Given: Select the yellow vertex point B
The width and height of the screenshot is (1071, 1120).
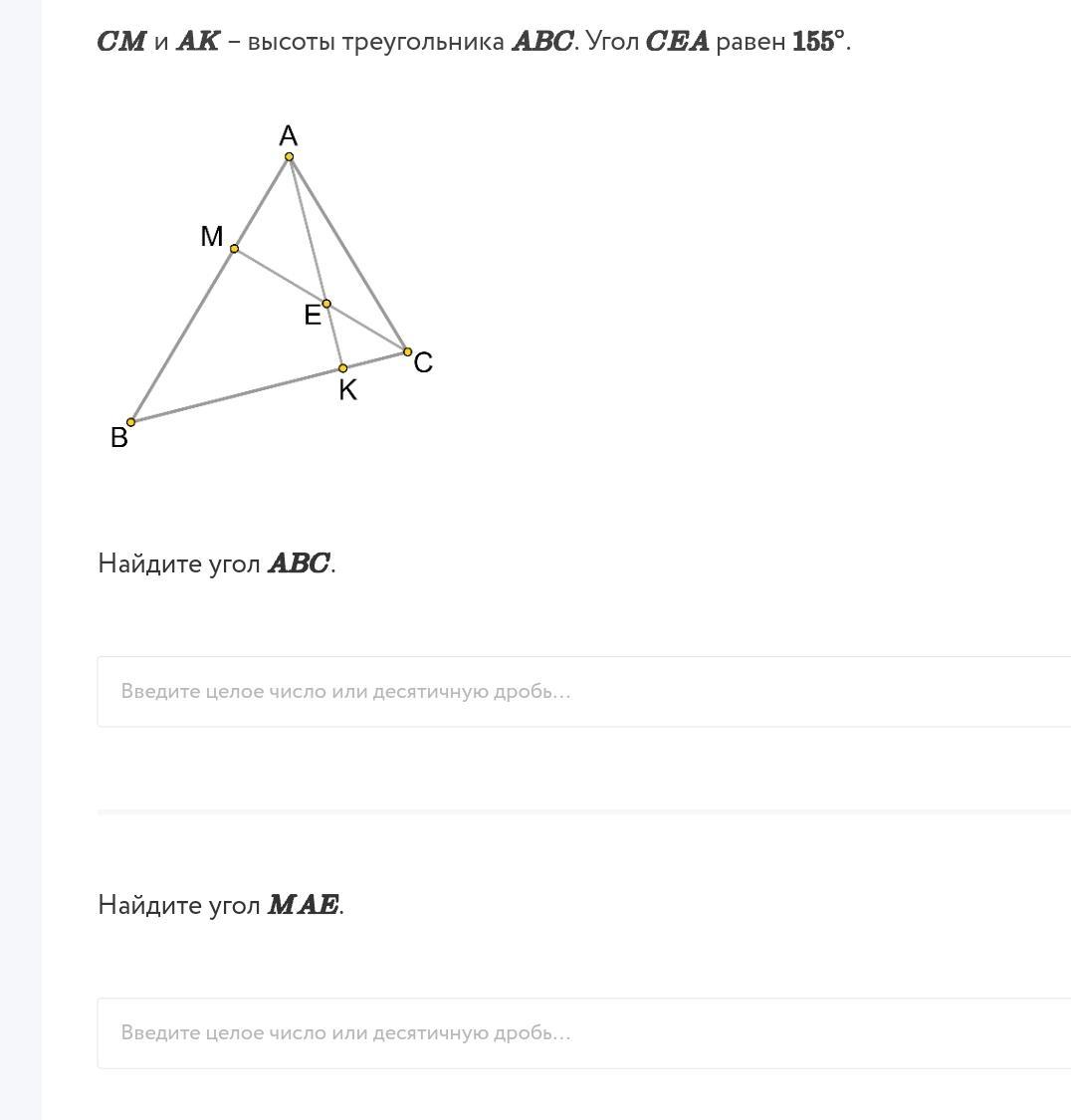Looking at the screenshot, I should point(131,422).
